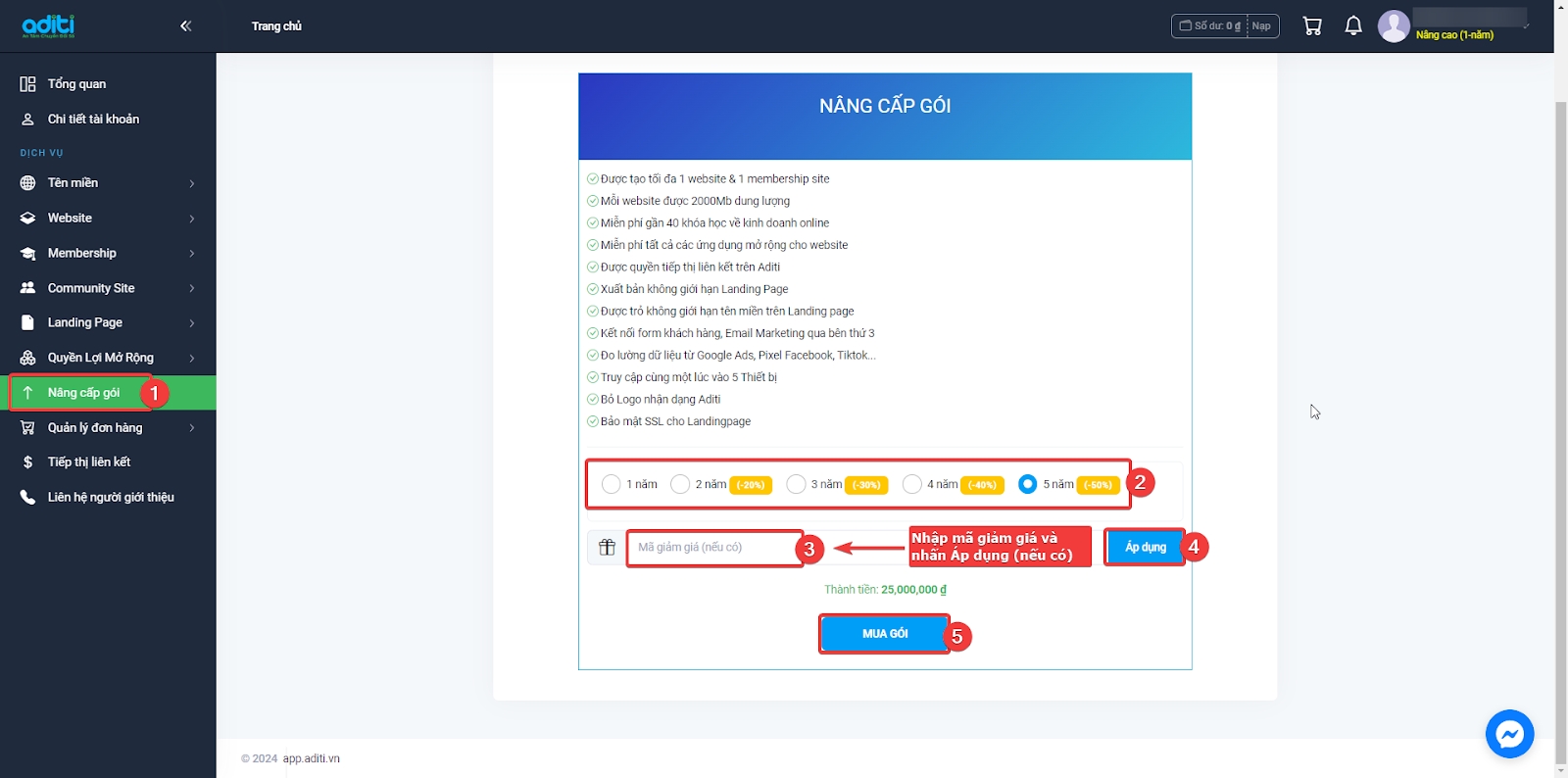This screenshot has height=778, width=1568.
Task: Expand the Tên miền submenu
Action: pyautogui.click(x=108, y=183)
